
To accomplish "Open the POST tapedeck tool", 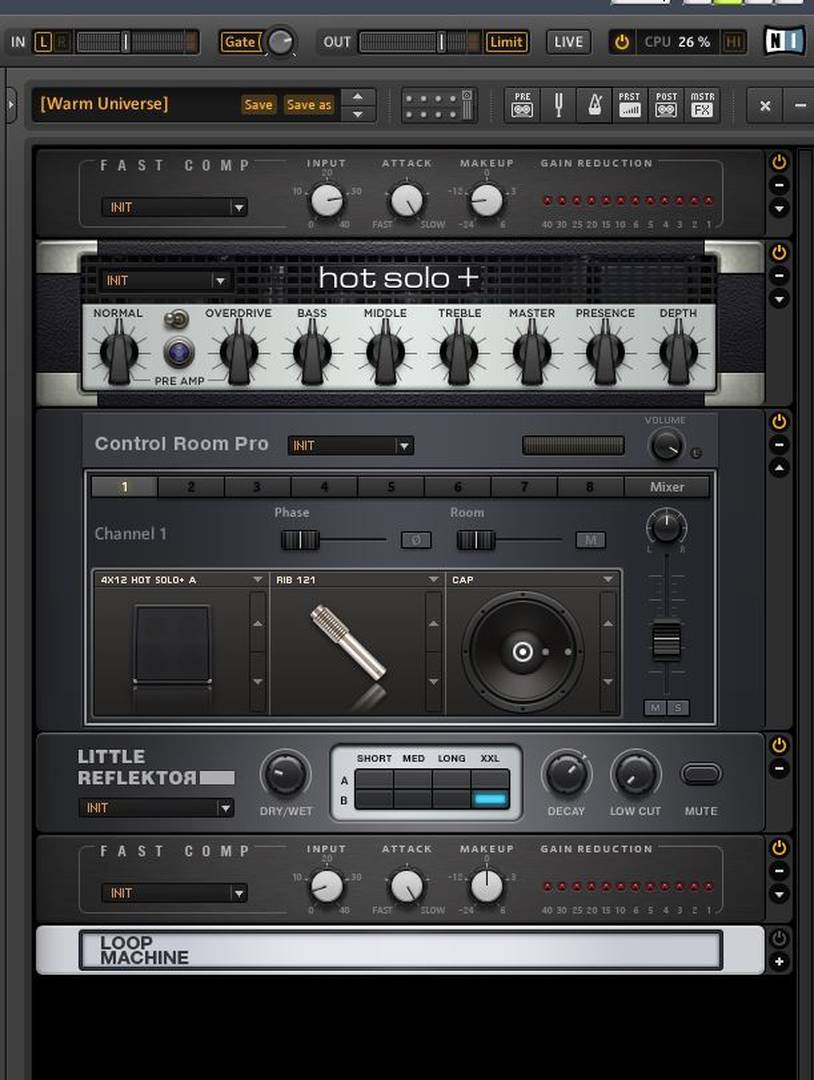I will (x=666, y=105).
